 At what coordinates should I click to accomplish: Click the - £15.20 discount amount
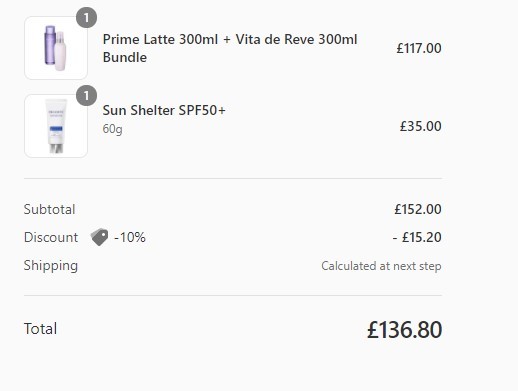(x=417, y=237)
